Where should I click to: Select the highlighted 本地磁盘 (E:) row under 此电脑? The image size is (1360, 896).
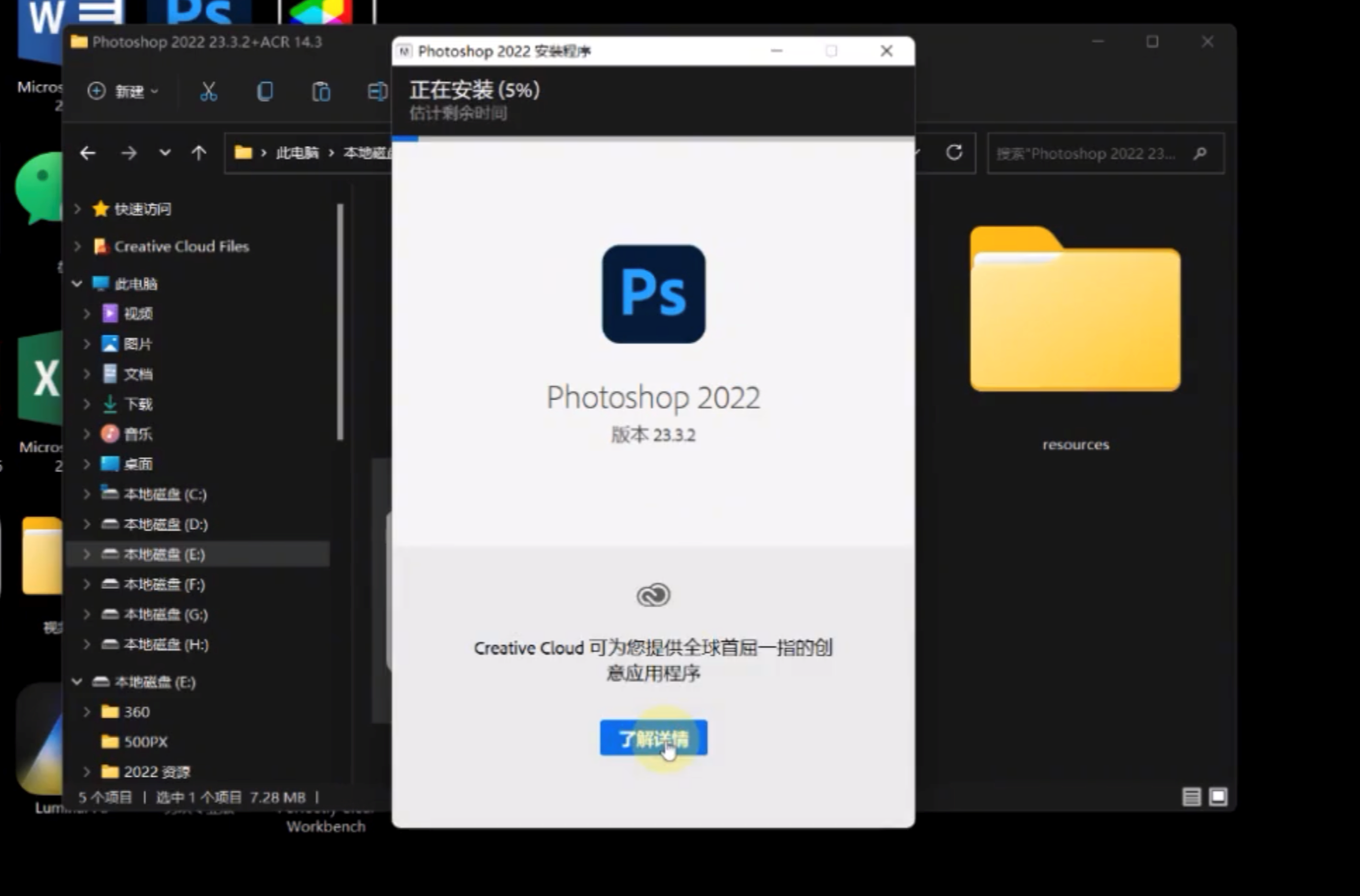point(198,554)
